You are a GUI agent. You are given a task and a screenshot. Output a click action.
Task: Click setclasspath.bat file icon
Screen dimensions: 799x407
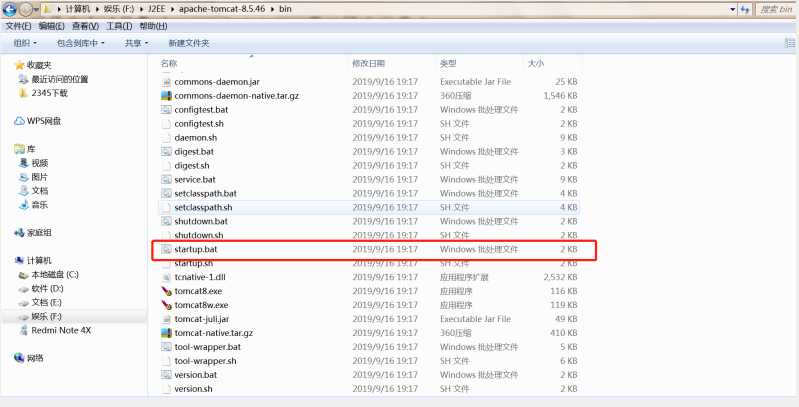coord(166,193)
